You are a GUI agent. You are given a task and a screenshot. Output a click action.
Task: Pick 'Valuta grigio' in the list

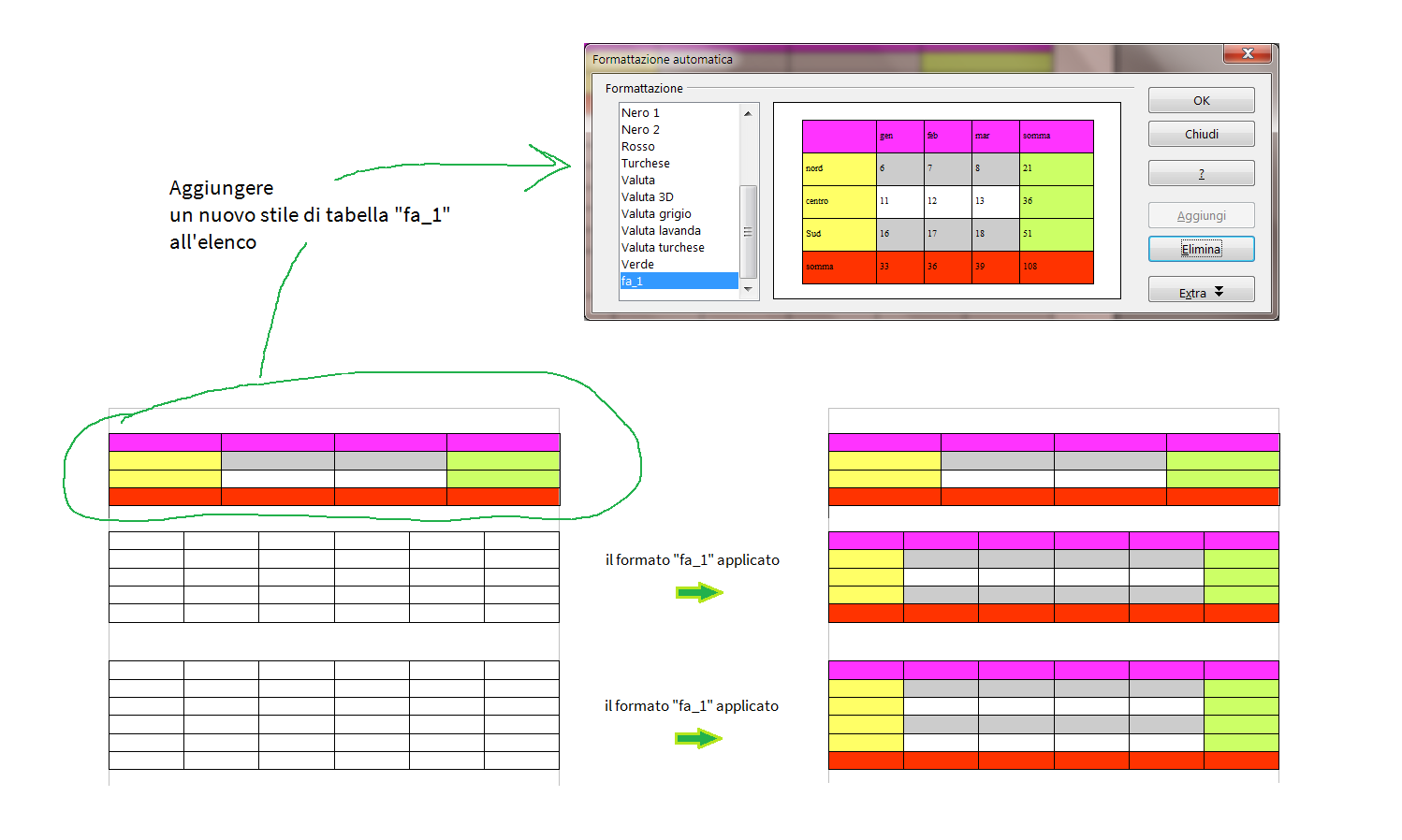(656, 214)
